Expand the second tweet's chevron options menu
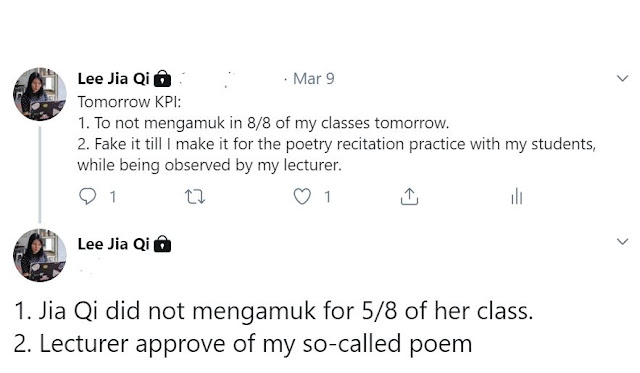The width and height of the screenshot is (640, 373). [622, 242]
